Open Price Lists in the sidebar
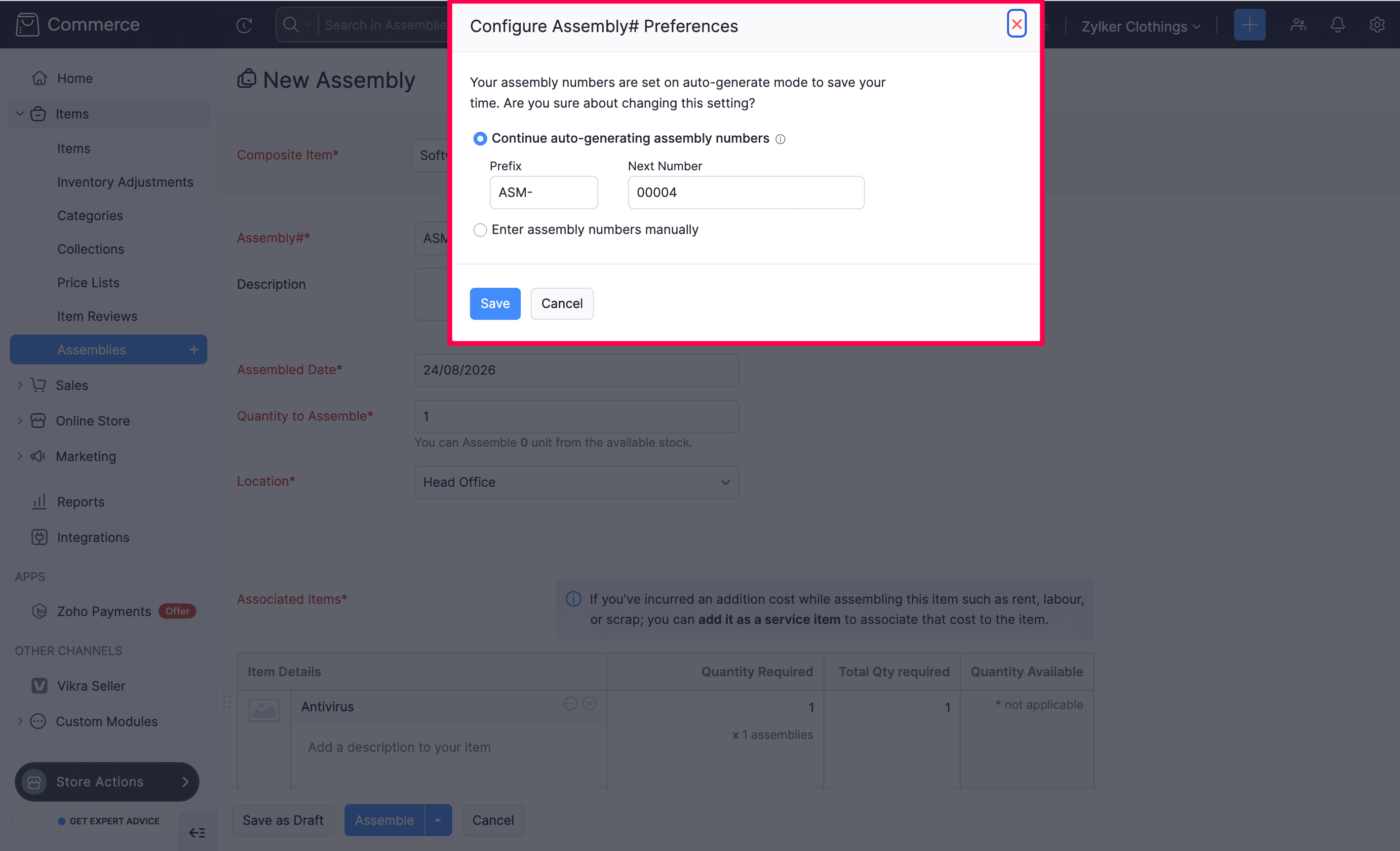1400x851 pixels. coord(88,282)
